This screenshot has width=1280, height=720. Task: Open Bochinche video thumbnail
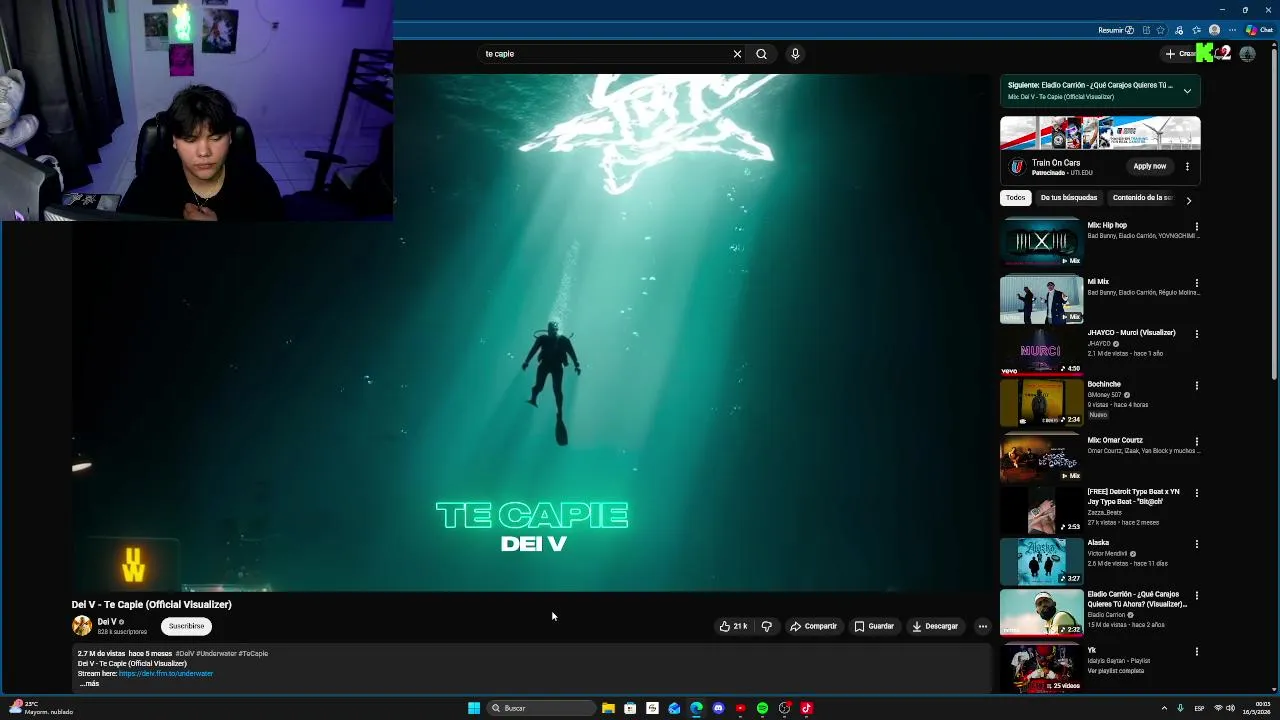click(1041, 402)
